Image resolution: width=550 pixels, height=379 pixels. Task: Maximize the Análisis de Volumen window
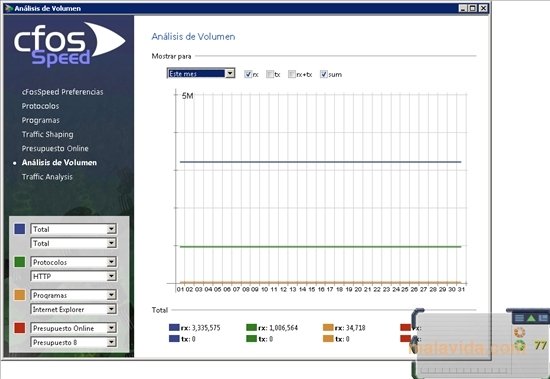coord(472,8)
